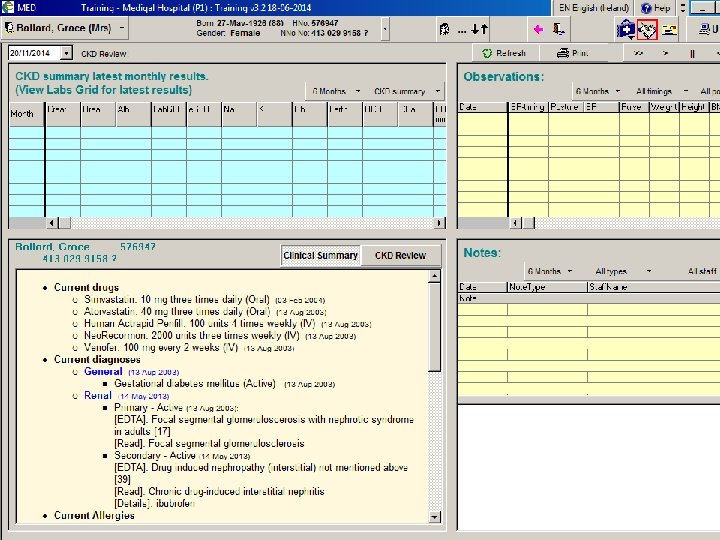Click the Current Allergies heading

94,515
